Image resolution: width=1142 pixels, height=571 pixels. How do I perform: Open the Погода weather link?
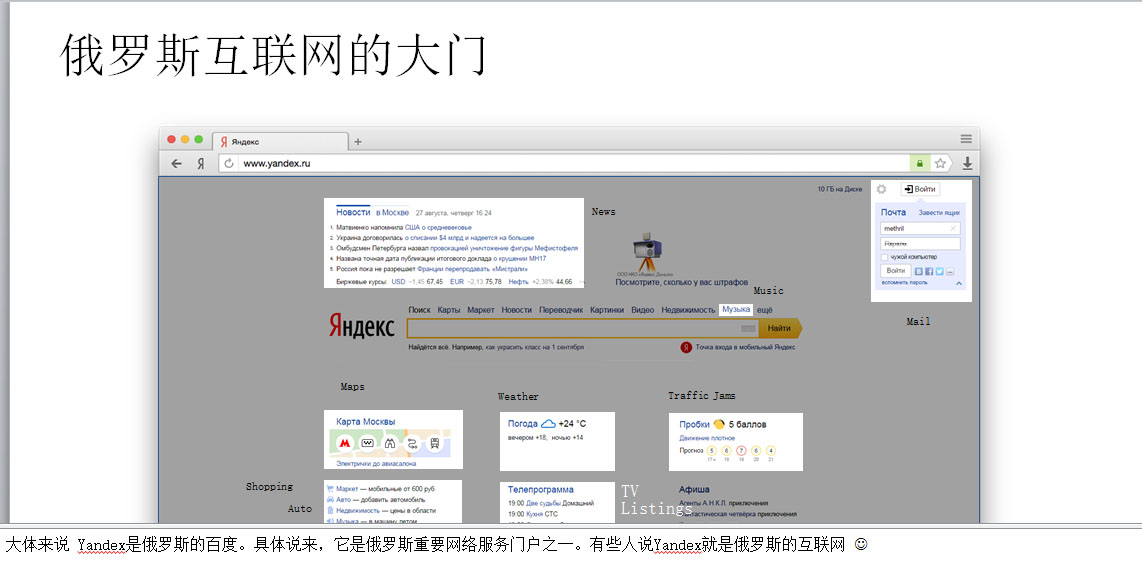tap(522, 424)
